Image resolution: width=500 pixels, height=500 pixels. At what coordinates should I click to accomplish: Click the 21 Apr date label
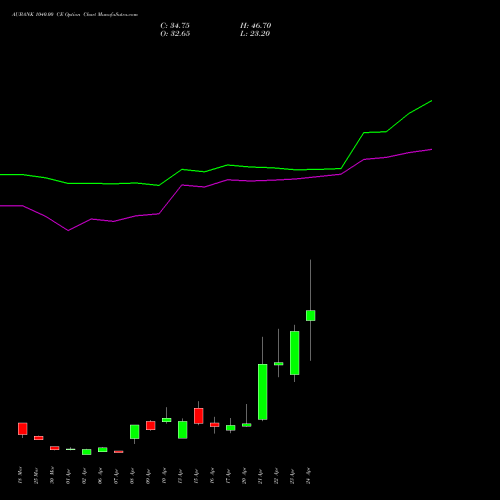point(261,476)
